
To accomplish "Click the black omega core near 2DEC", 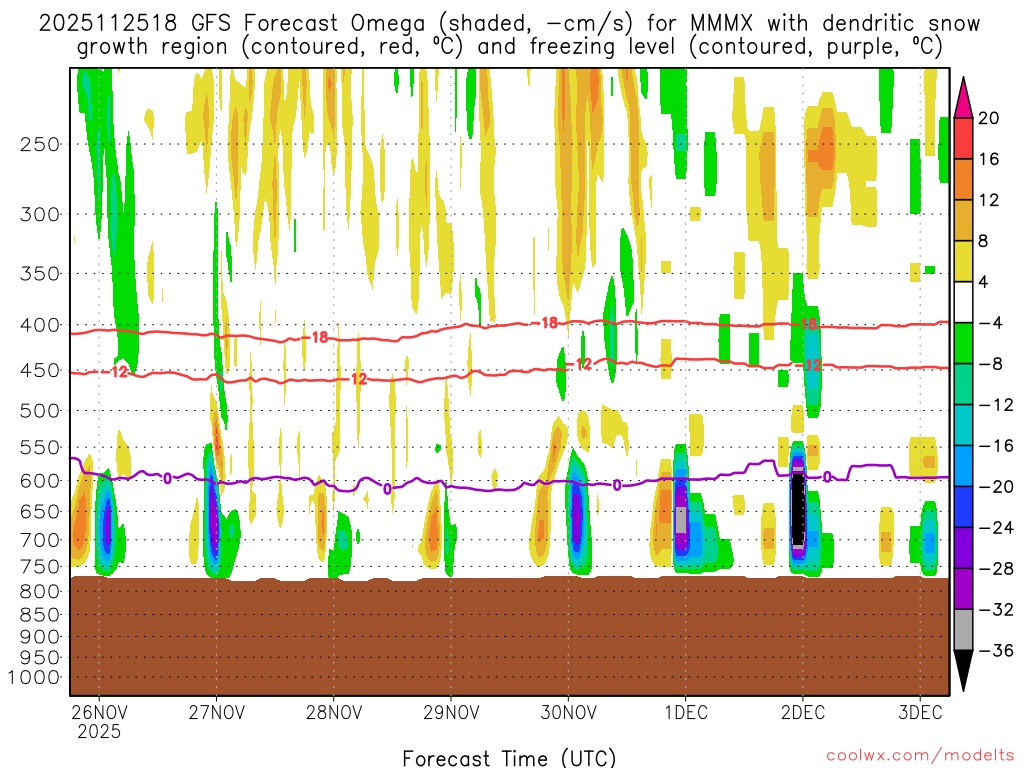I will click(x=797, y=508).
